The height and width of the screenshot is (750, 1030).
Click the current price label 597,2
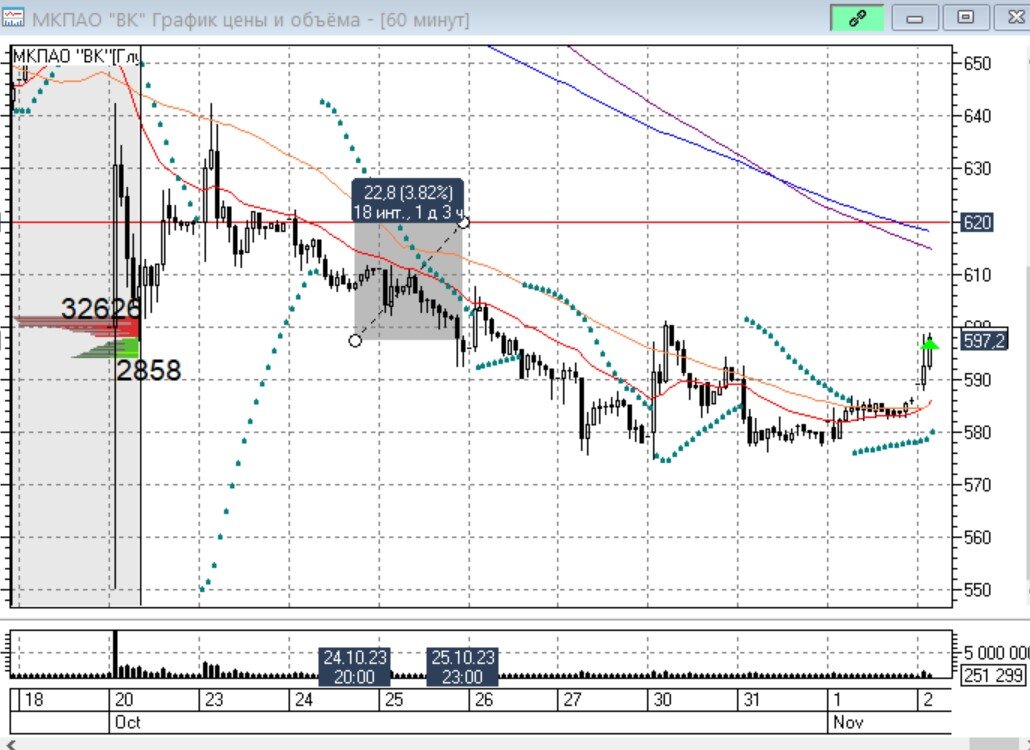pos(983,340)
